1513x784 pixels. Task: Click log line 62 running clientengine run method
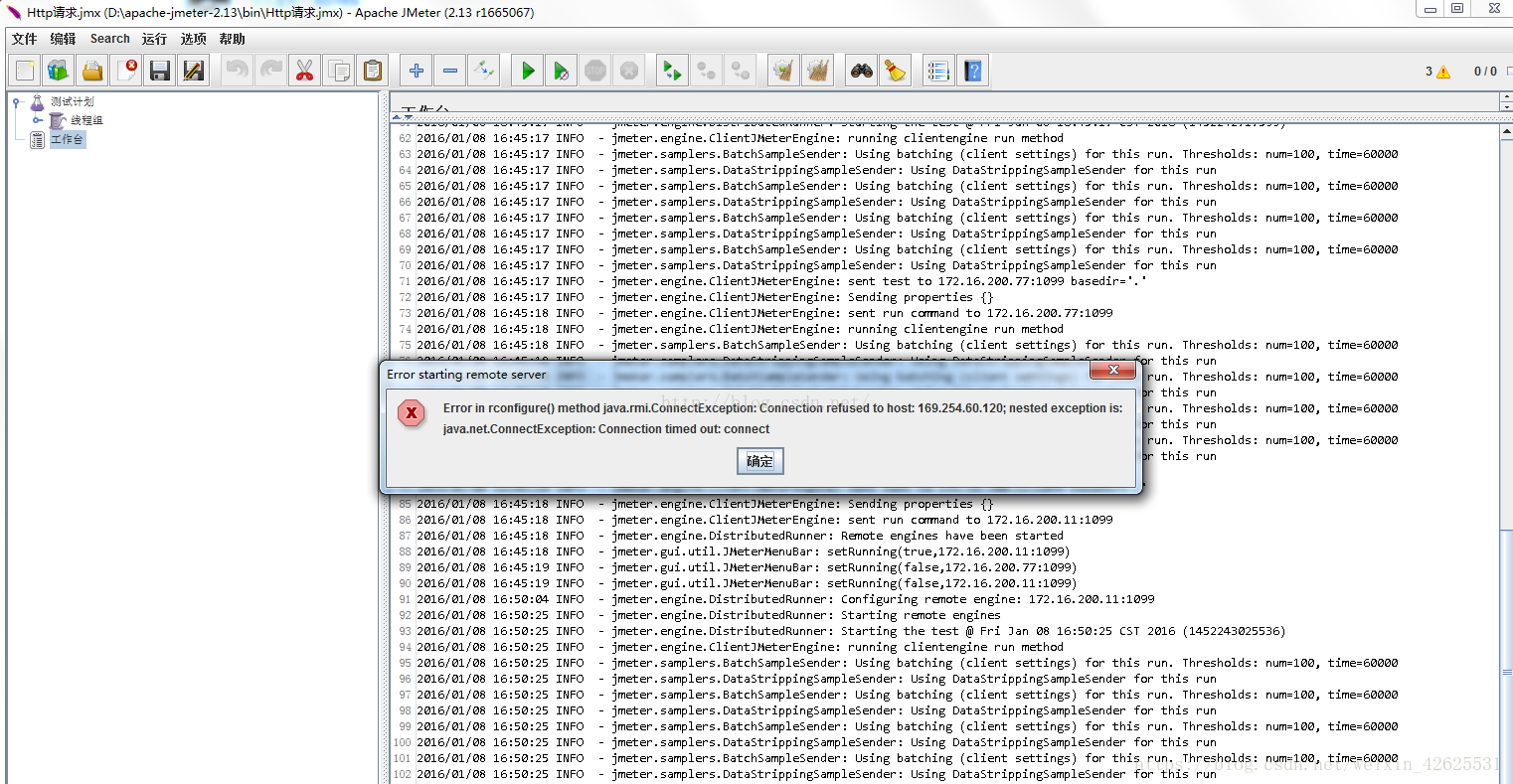[740, 138]
